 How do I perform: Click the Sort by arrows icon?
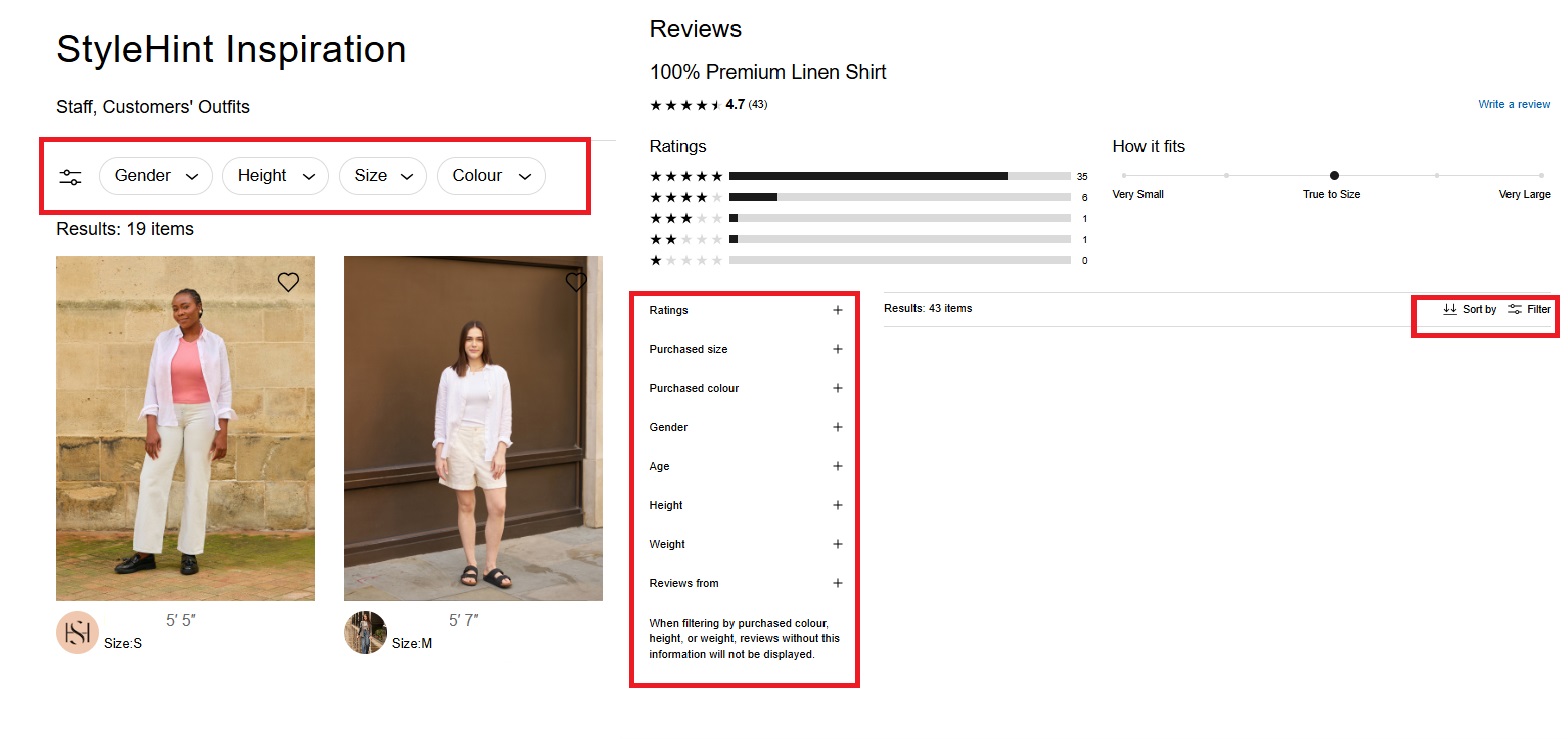pyautogui.click(x=1450, y=309)
